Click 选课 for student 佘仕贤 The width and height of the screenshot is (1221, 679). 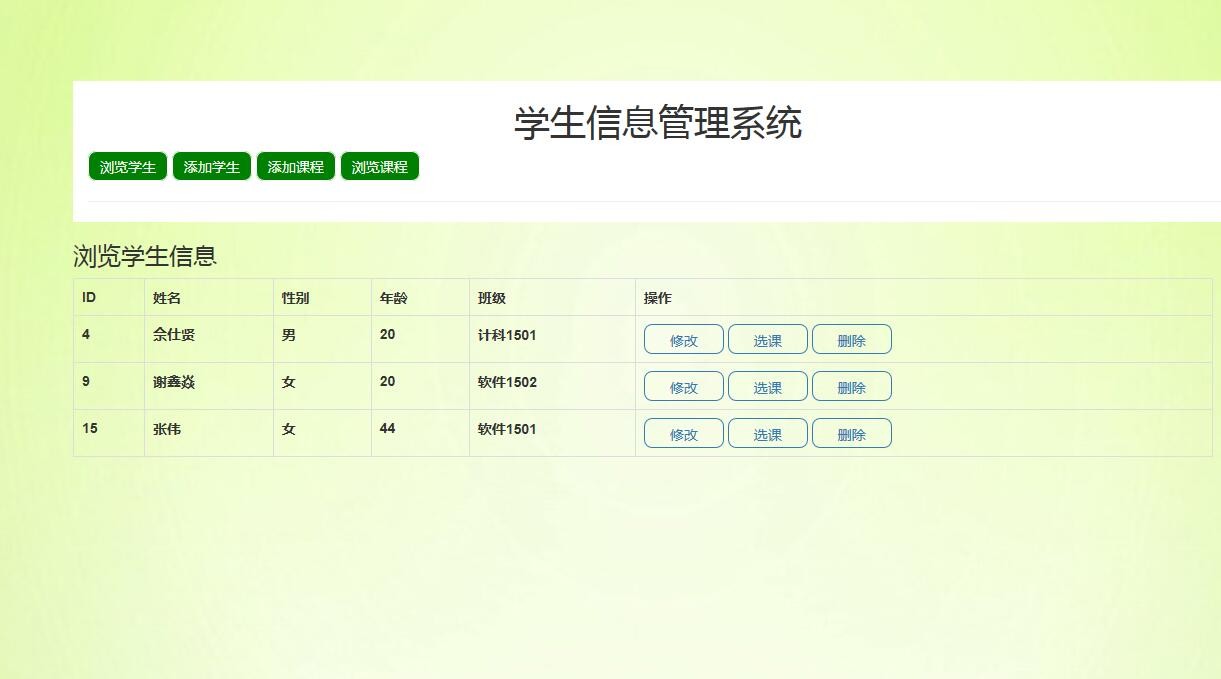(768, 340)
